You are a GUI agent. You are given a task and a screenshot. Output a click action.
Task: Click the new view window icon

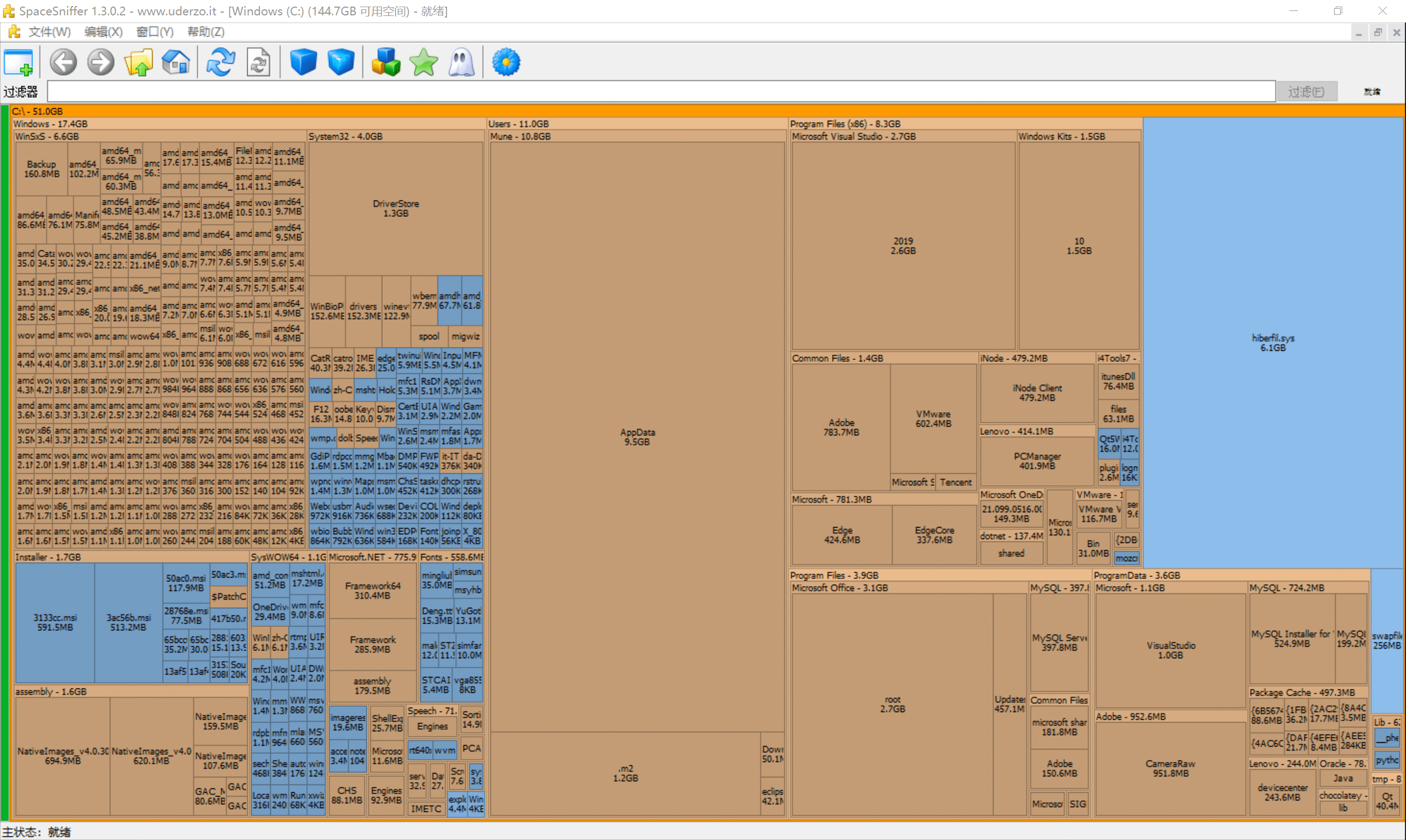click(19, 62)
